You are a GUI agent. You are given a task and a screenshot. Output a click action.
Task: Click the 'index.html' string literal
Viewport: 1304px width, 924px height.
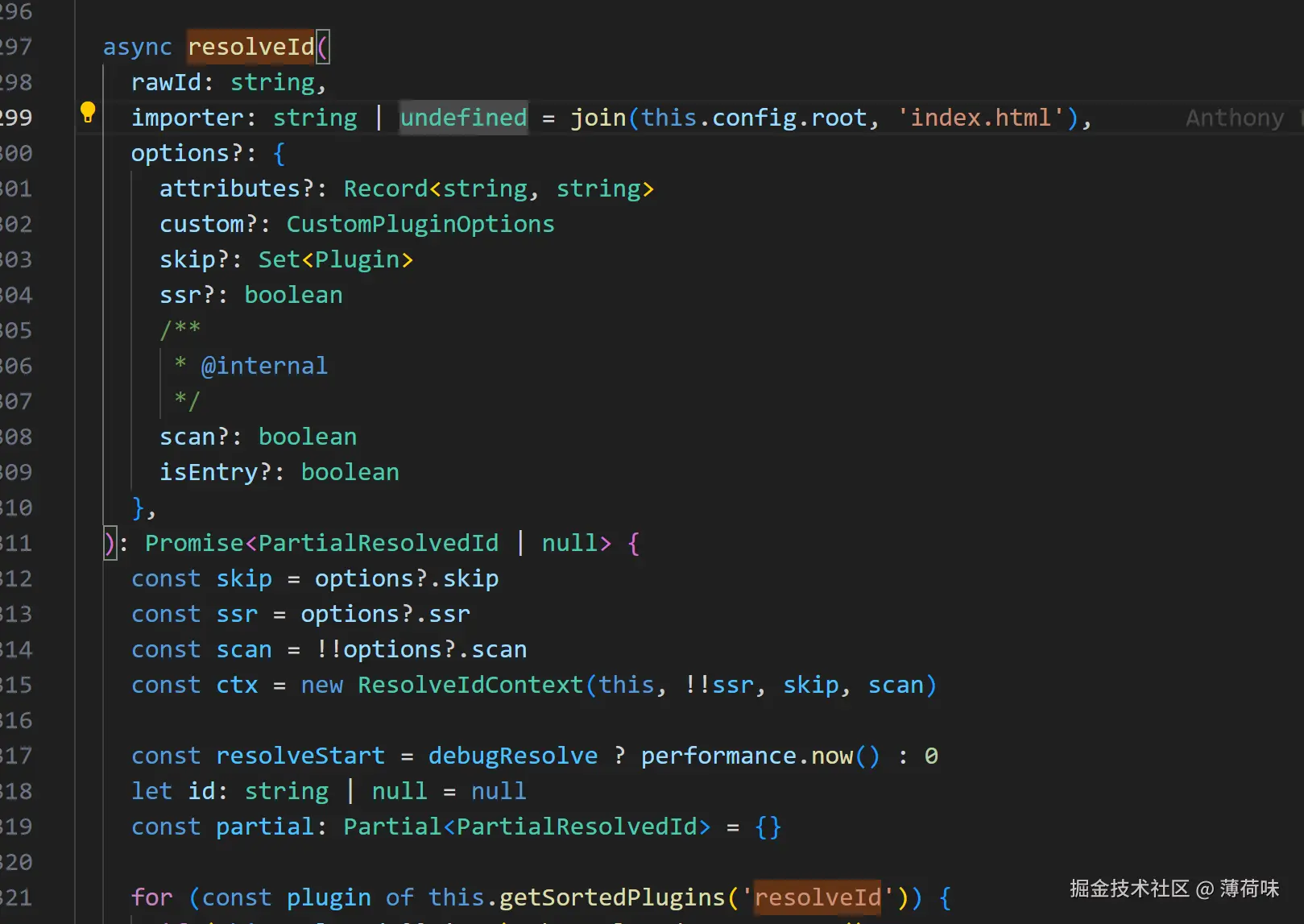(980, 118)
